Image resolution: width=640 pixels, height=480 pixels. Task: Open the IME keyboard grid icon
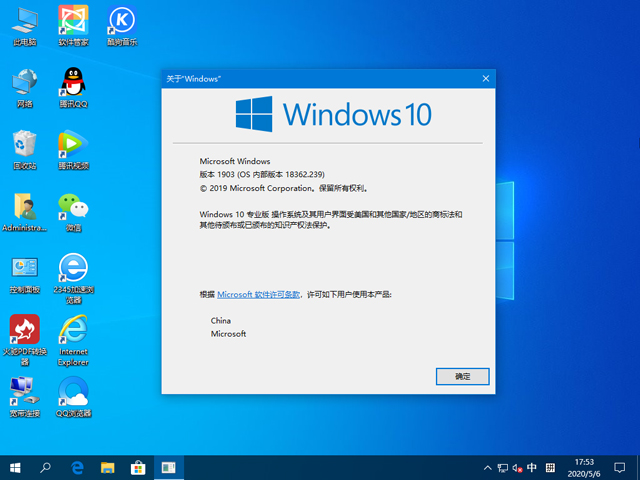(x=550, y=467)
